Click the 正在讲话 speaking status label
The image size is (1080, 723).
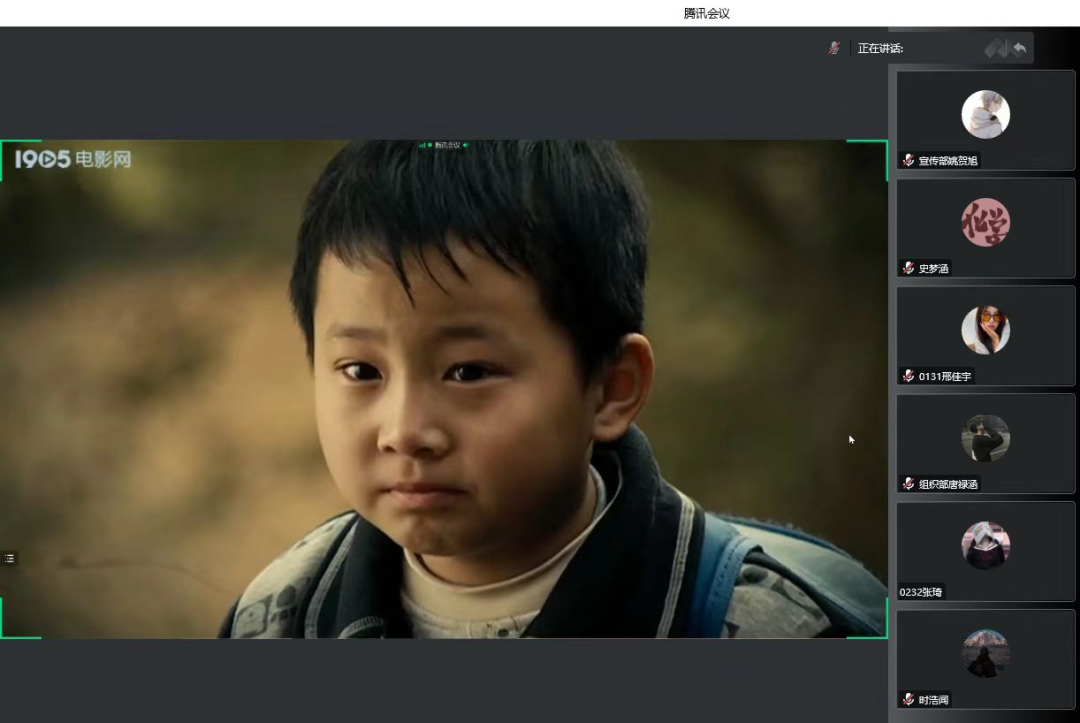(x=880, y=48)
